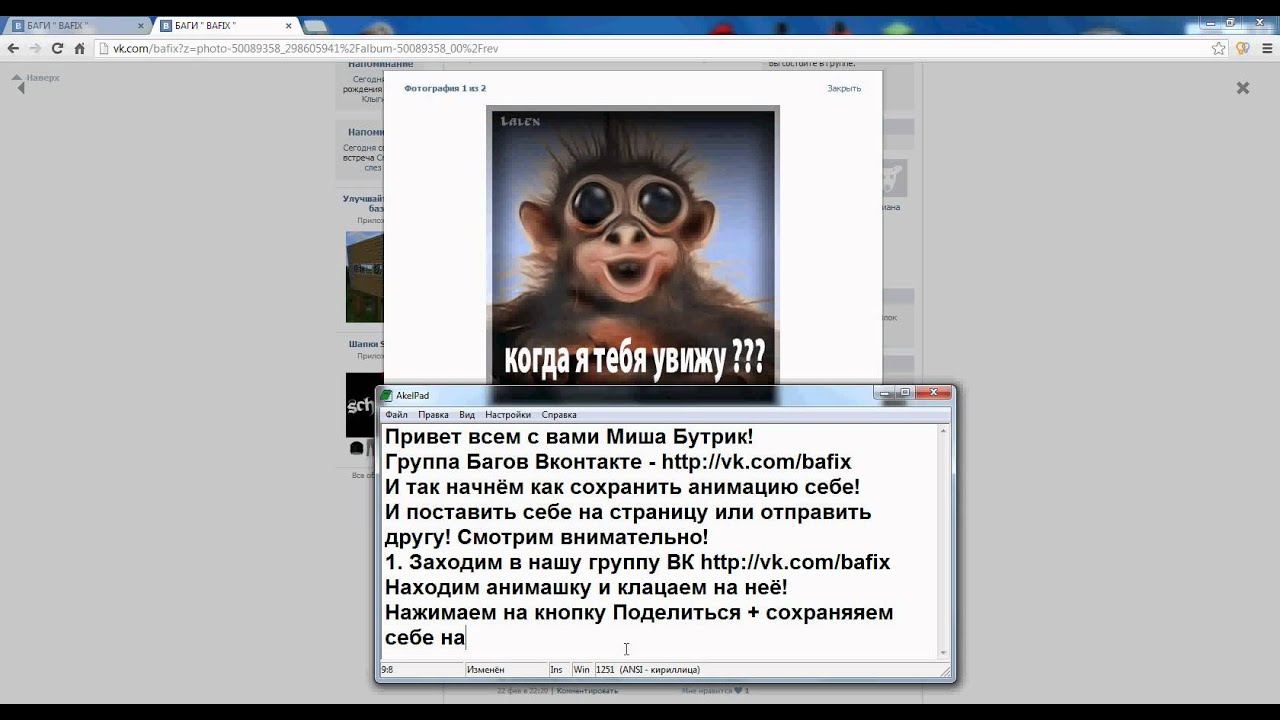The width and height of the screenshot is (1280, 720).
Task: Open the Файл menu in AkelPad
Action: coord(396,414)
